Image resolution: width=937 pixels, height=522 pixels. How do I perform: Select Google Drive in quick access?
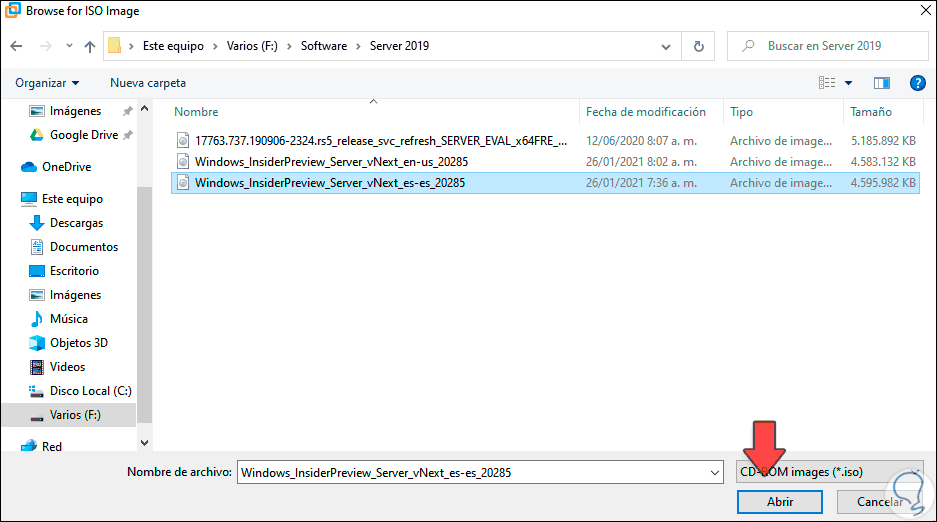[x=84, y=135]
